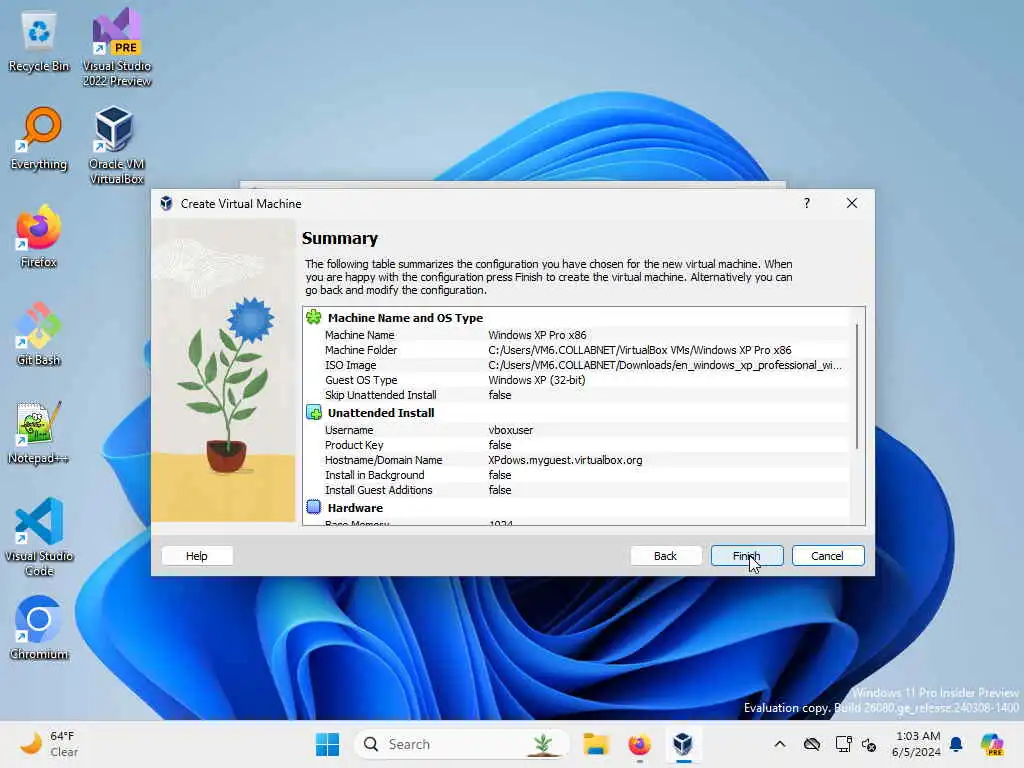Select the Notepad++ desktop shortcut

coord(39,432)
